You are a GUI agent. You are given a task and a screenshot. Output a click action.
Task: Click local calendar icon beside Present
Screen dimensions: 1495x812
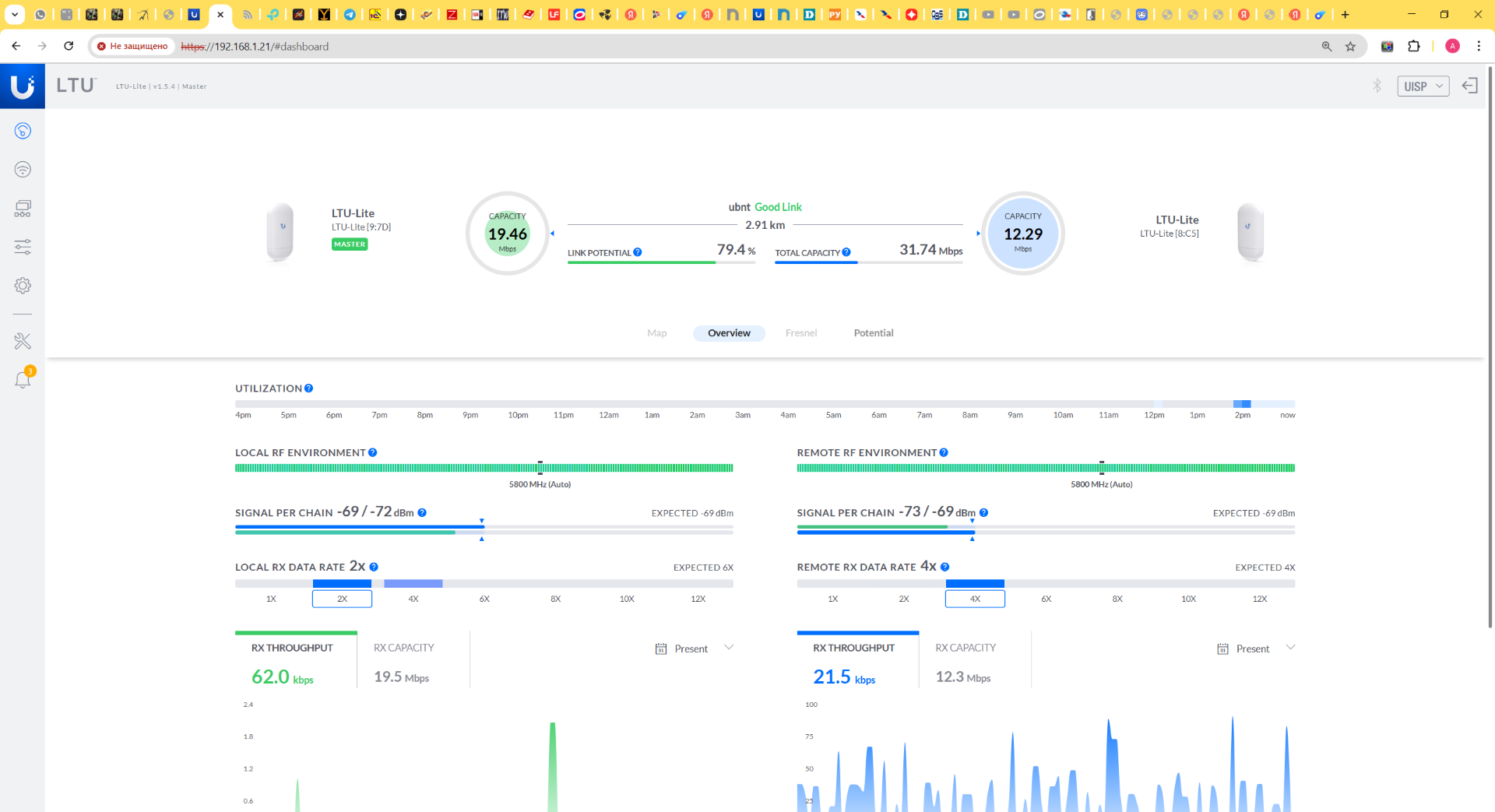coord(661,649)
